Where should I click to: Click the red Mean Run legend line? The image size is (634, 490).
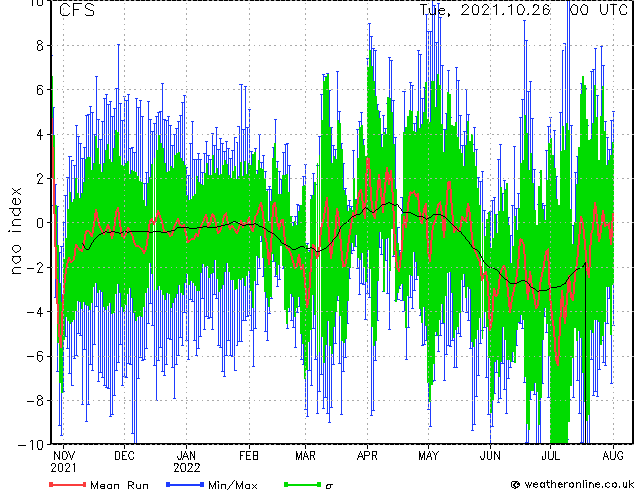tap(68, 484)
